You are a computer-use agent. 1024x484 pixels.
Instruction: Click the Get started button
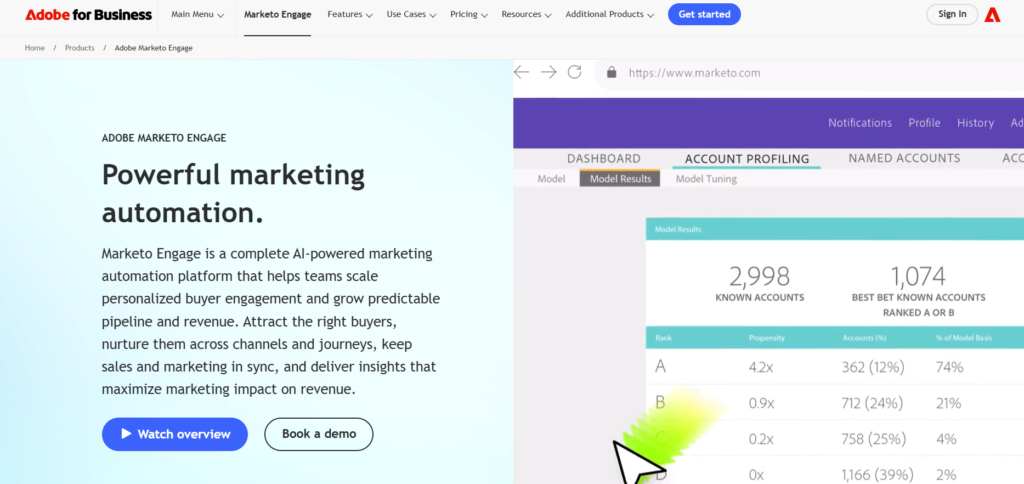[704, 14]
